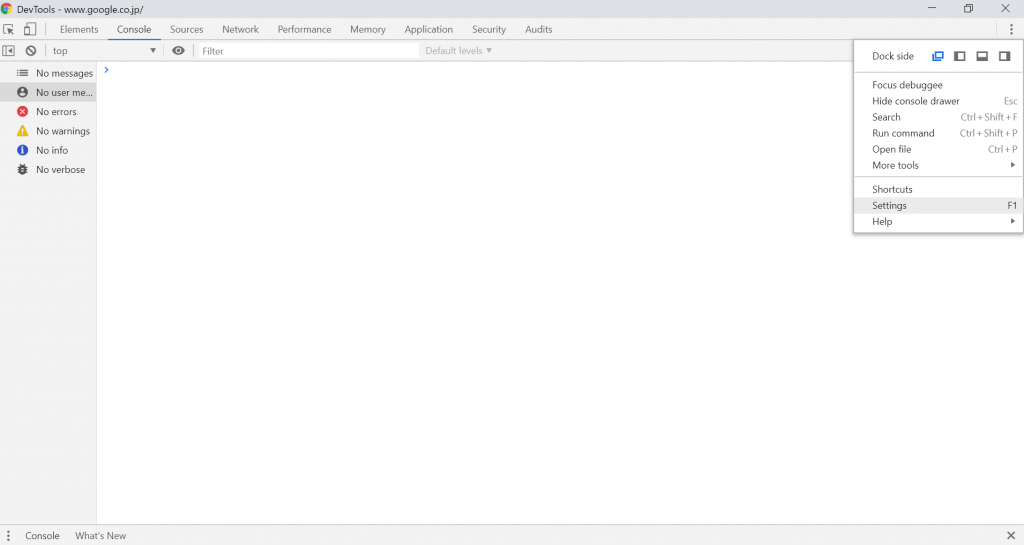Choose Hide console drawer menu item

(x=938, y=101)
